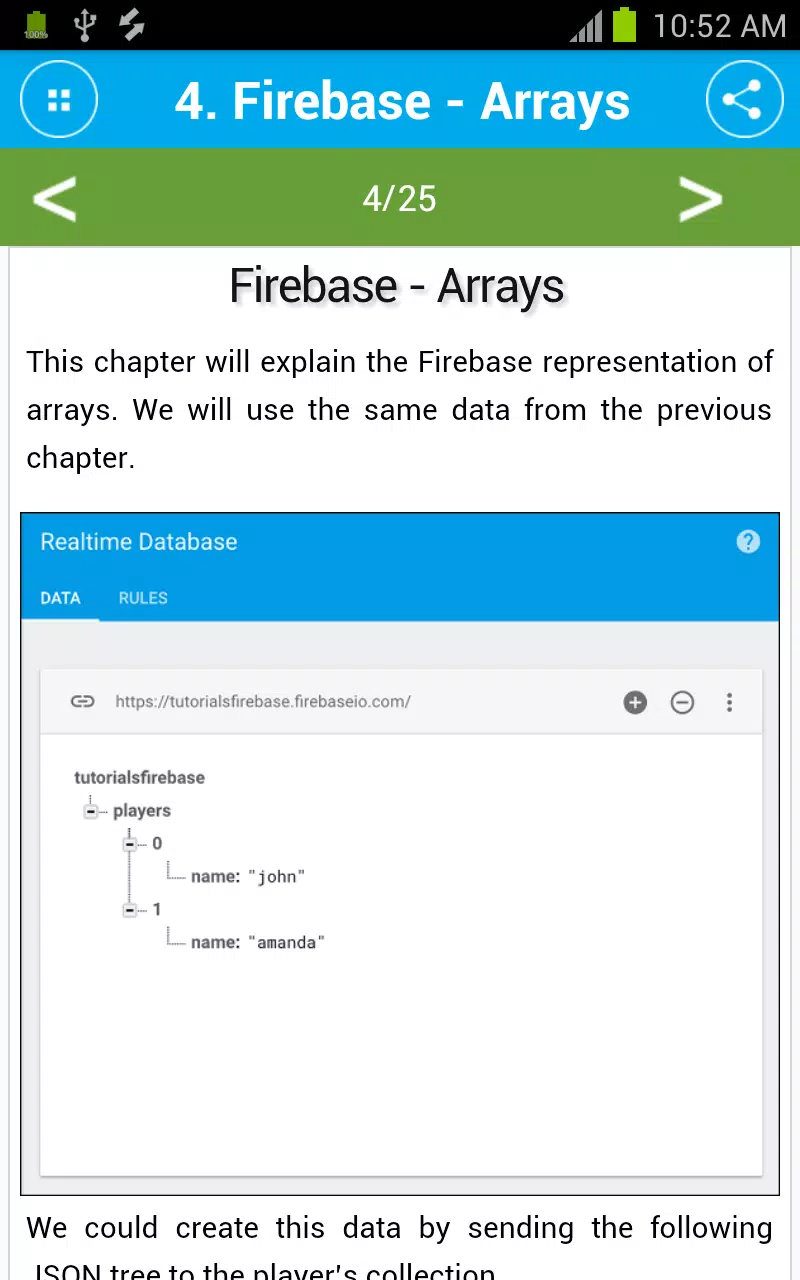Switch to the RULES tab
The height and width of the screenshot is (1280, 800).
click(x=143, y=598)
